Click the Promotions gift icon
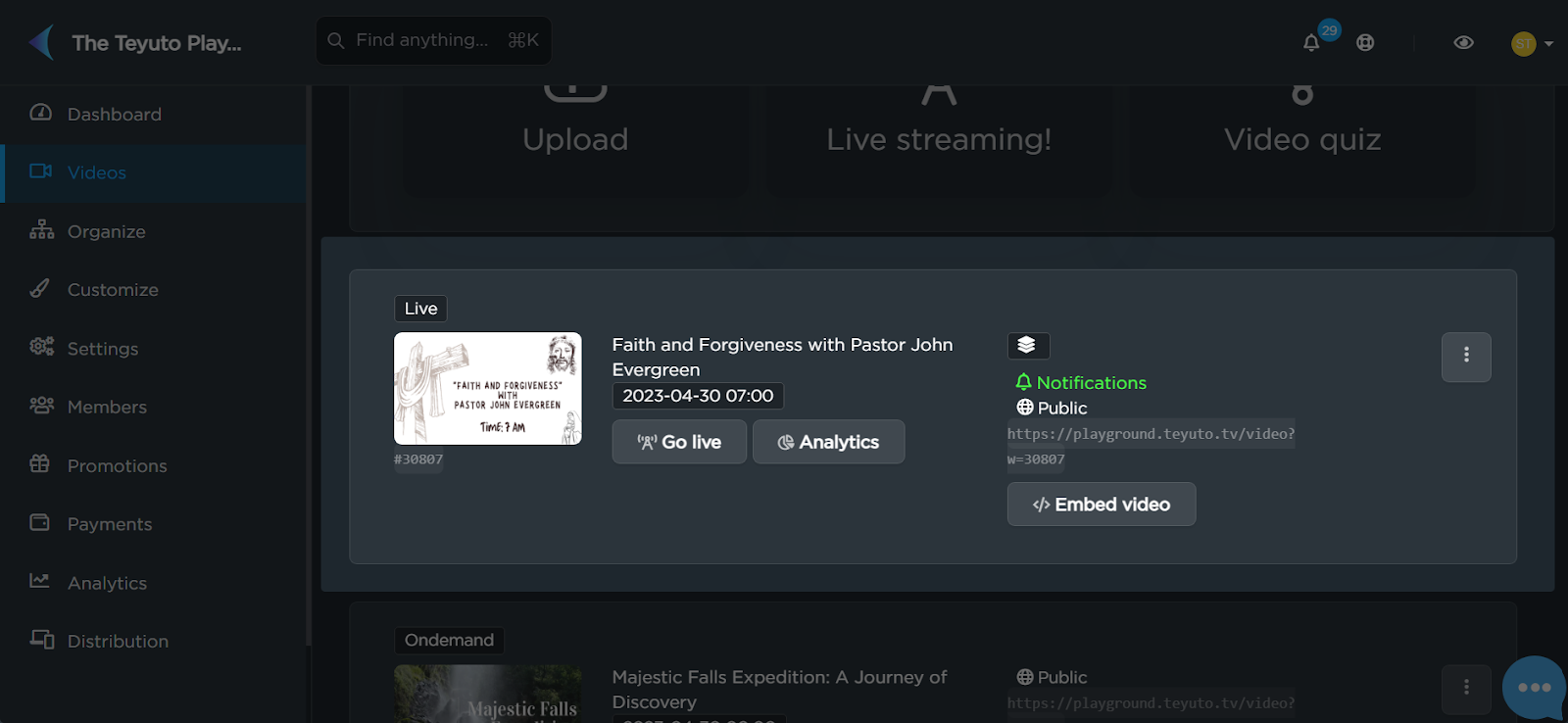The image size is (1568, 723). point(39,463)
